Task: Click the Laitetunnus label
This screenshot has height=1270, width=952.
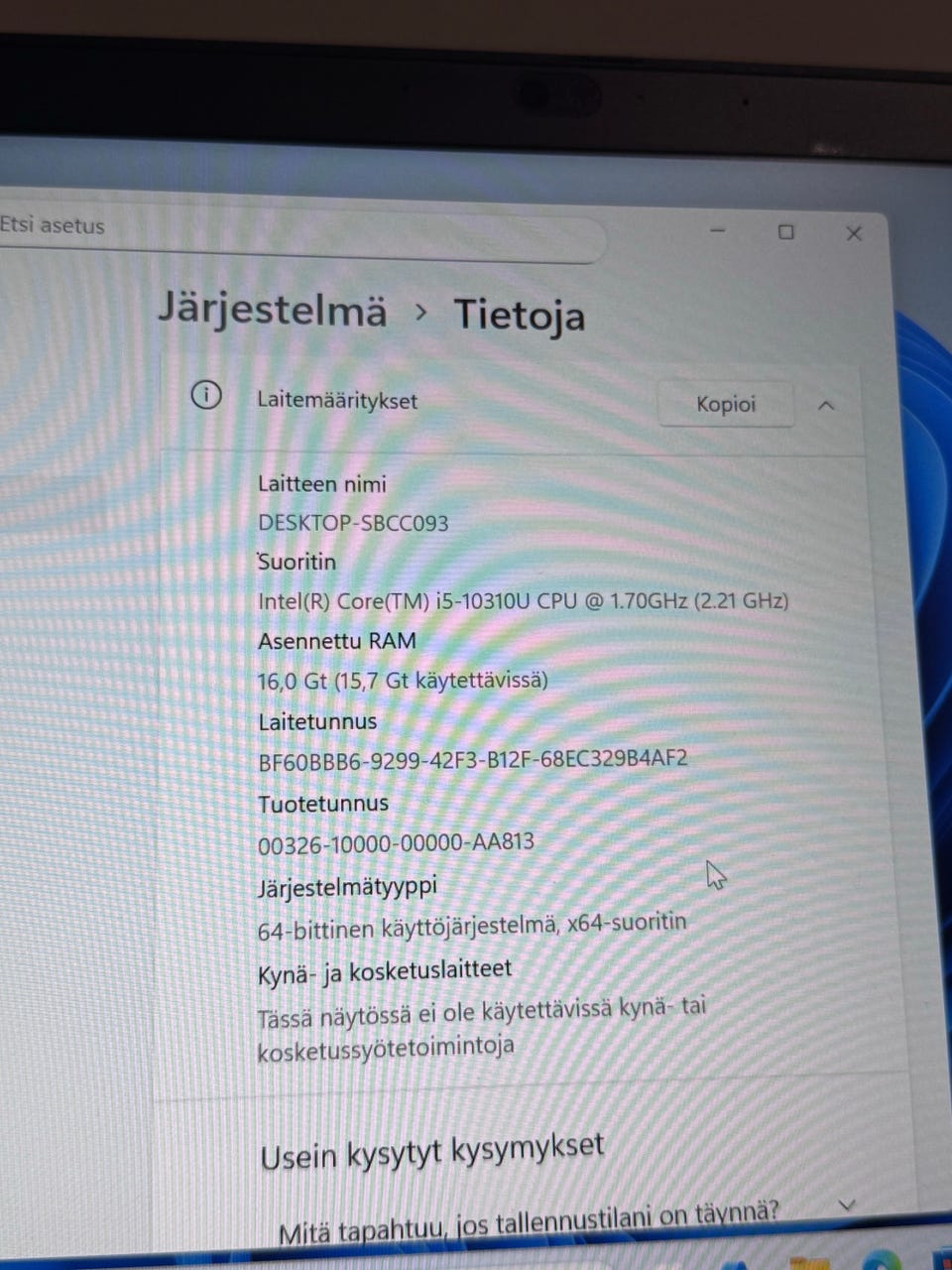Action: [317, 721]
